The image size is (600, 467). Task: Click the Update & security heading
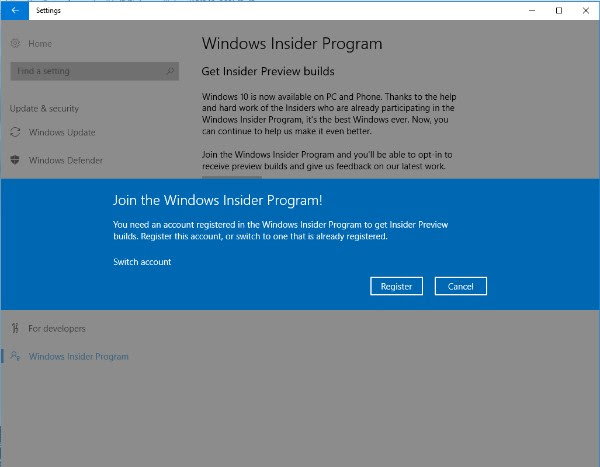click(44, 109)
